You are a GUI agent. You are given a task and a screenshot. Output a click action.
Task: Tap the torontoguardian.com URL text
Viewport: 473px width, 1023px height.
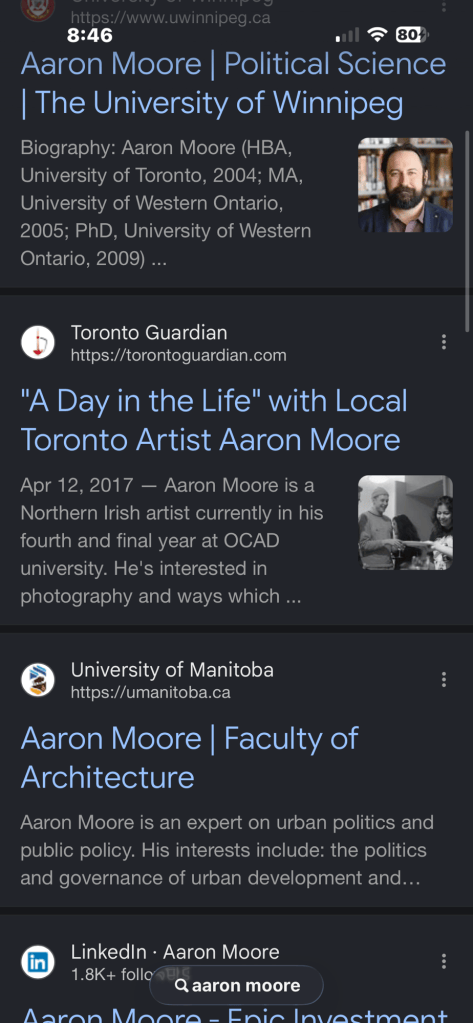point(178,356)
